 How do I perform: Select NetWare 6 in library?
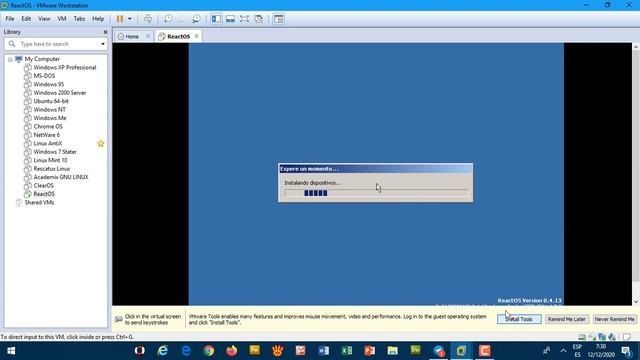point(47,135)
